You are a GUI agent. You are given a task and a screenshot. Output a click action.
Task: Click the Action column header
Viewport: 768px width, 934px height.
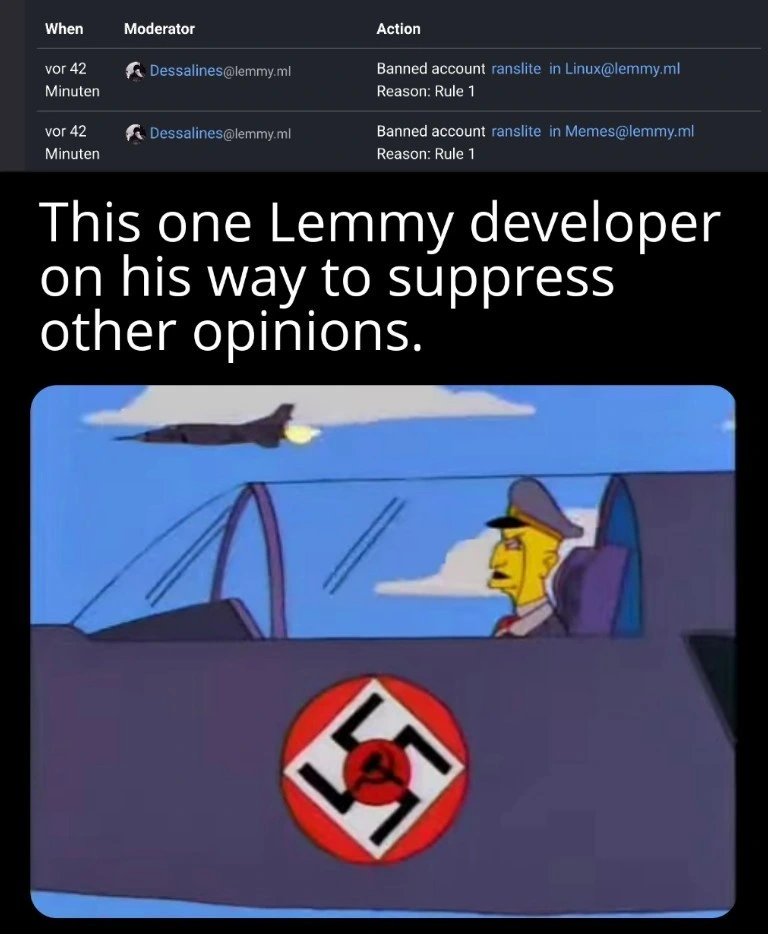pos(399,29)
